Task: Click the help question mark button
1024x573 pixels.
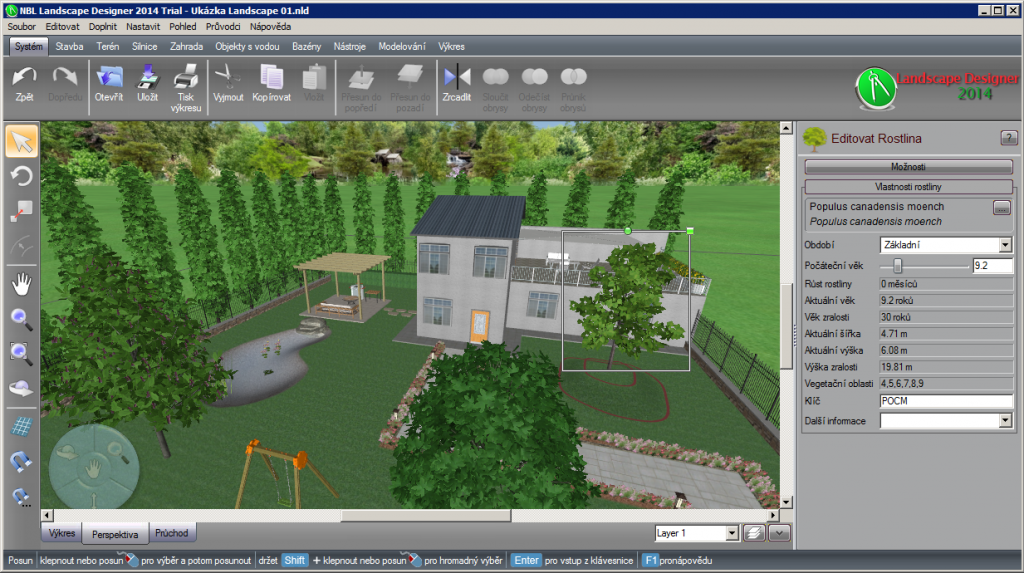Action: tap(1008, 138)
